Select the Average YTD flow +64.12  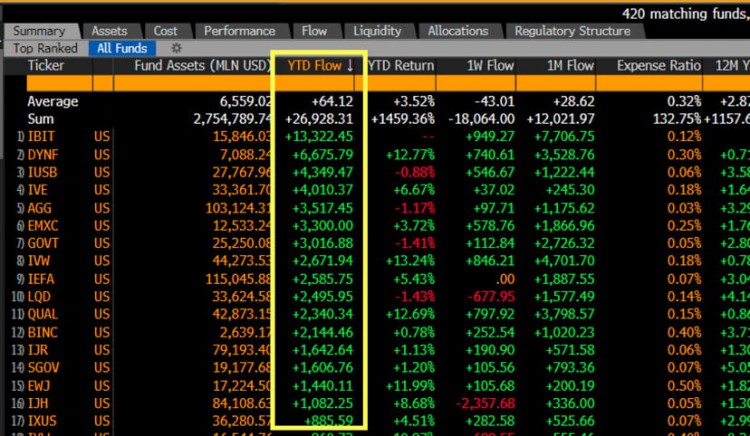point(332,101)
